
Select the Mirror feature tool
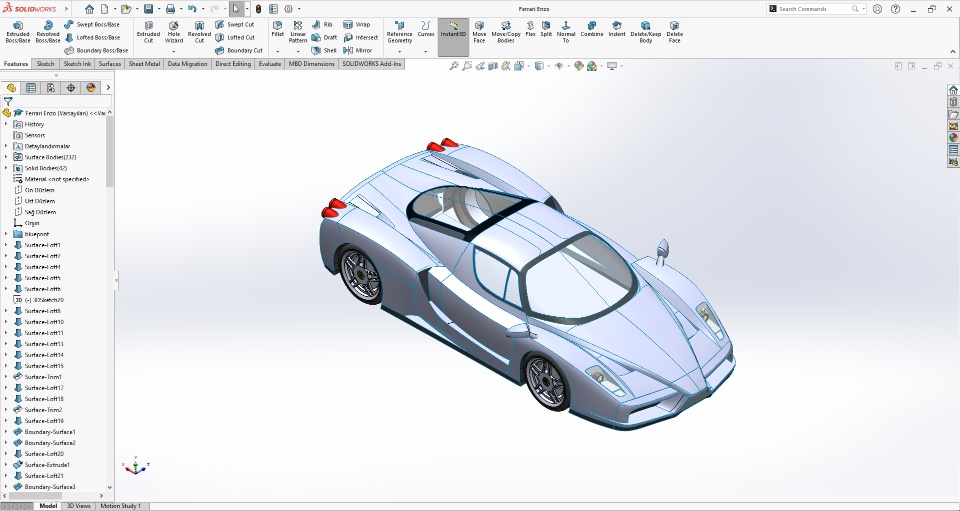pyautogui.click(x=357, y=50)
